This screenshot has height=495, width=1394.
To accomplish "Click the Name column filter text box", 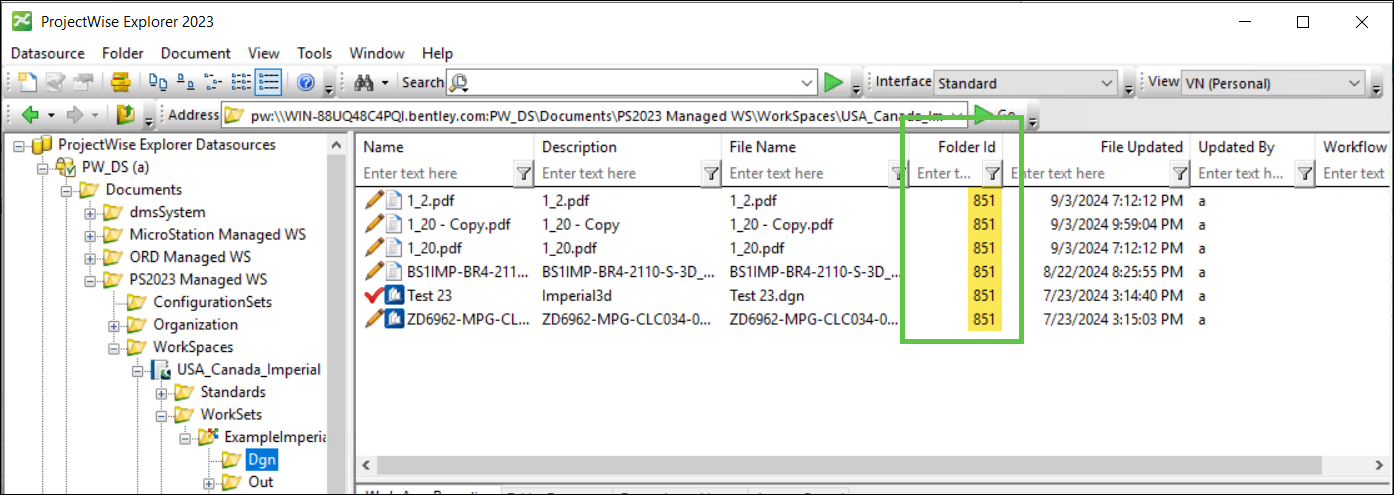I will click(436, 174).
